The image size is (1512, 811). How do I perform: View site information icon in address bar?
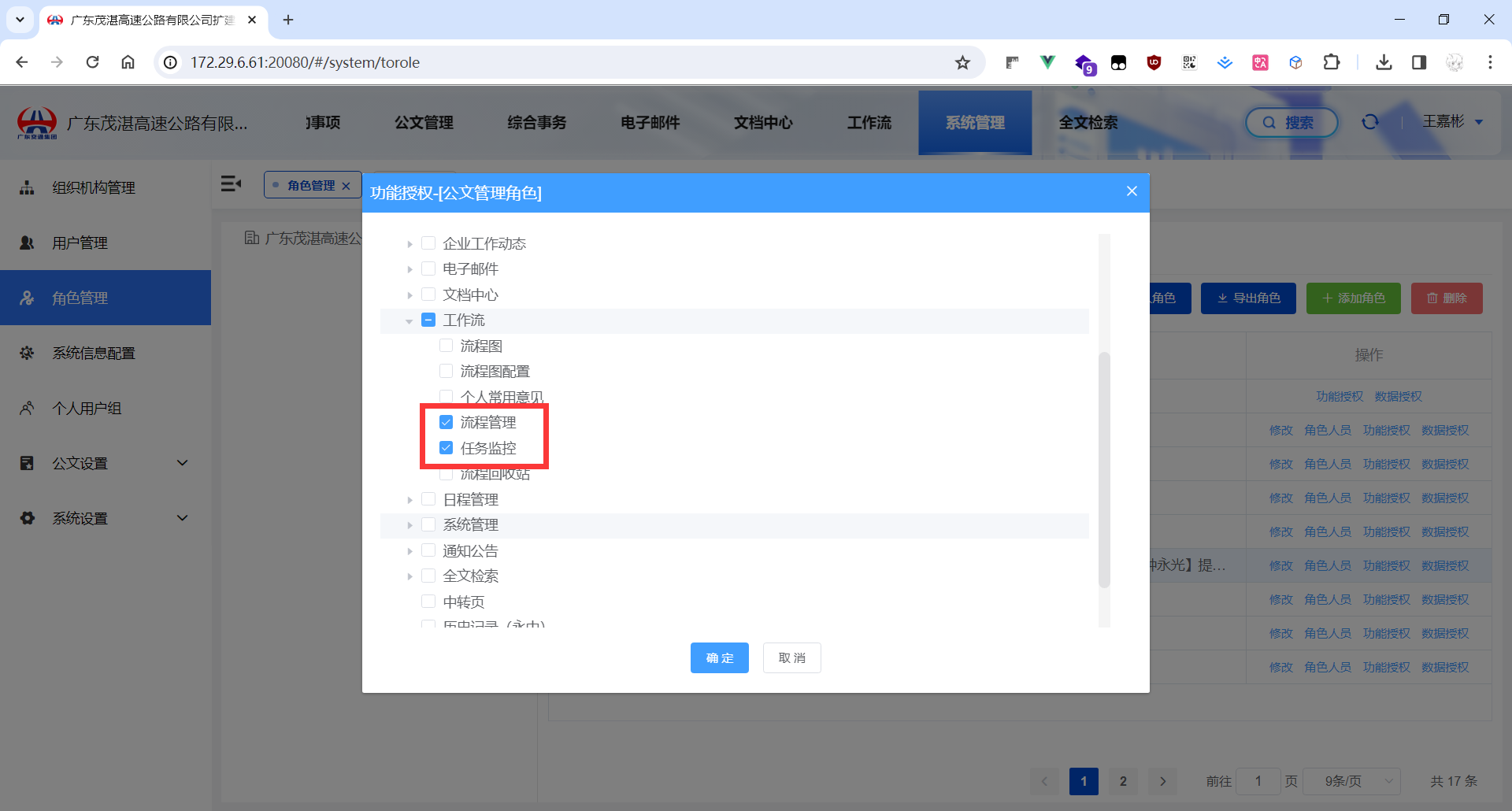[x=170, y=62]
